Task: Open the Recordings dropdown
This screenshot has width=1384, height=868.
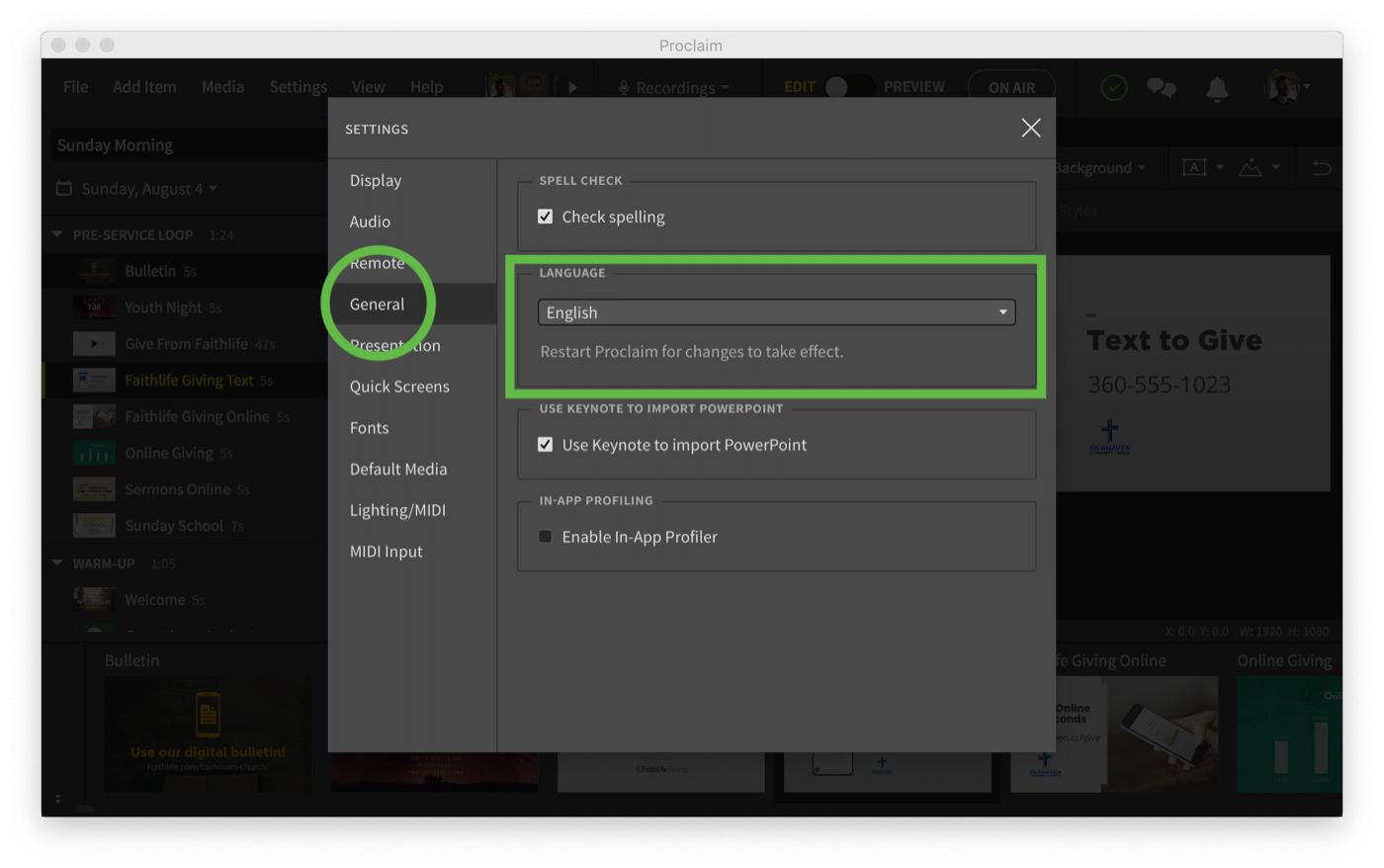Action: [675, 88]
